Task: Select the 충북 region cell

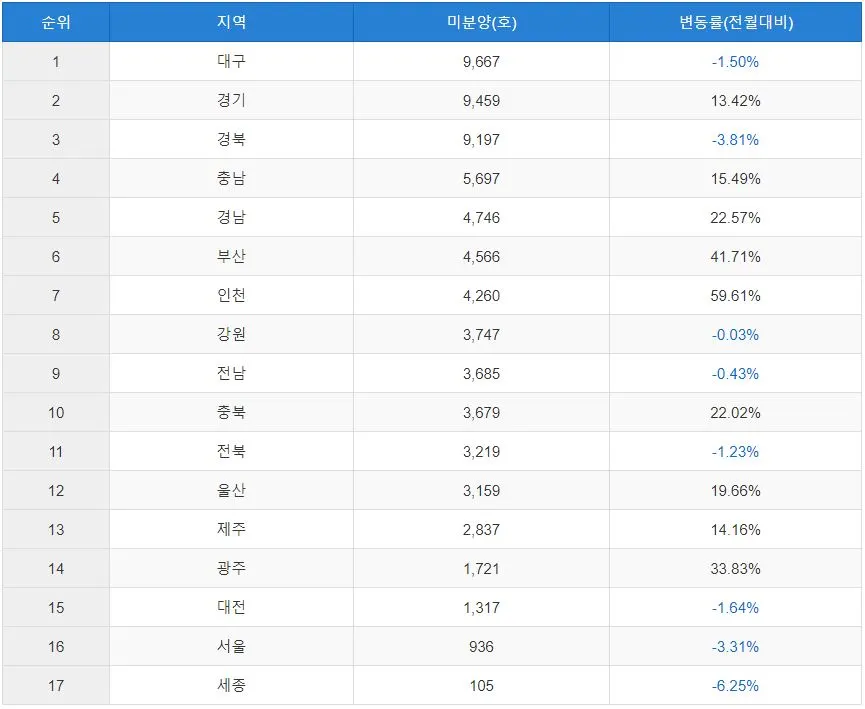Action: point(231,412)
